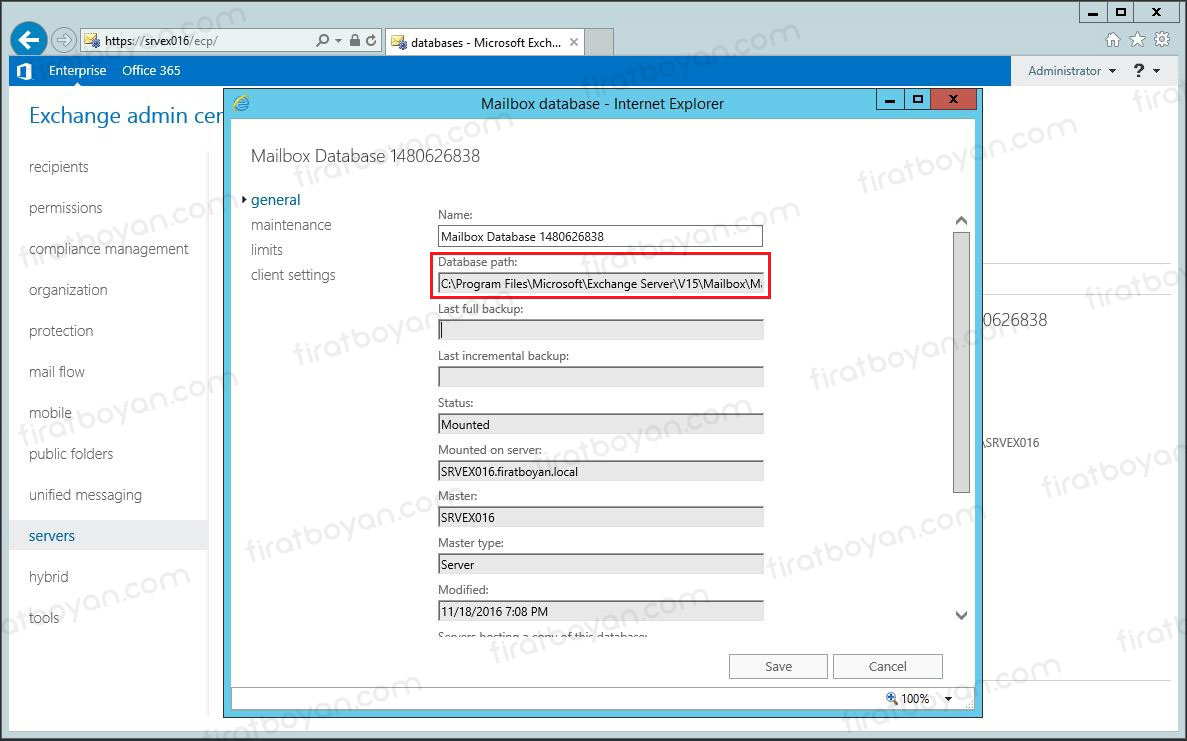Click the zoom magnifier icon in status bar
This screenshot has height=741, width=1187.
coord(892,698)
